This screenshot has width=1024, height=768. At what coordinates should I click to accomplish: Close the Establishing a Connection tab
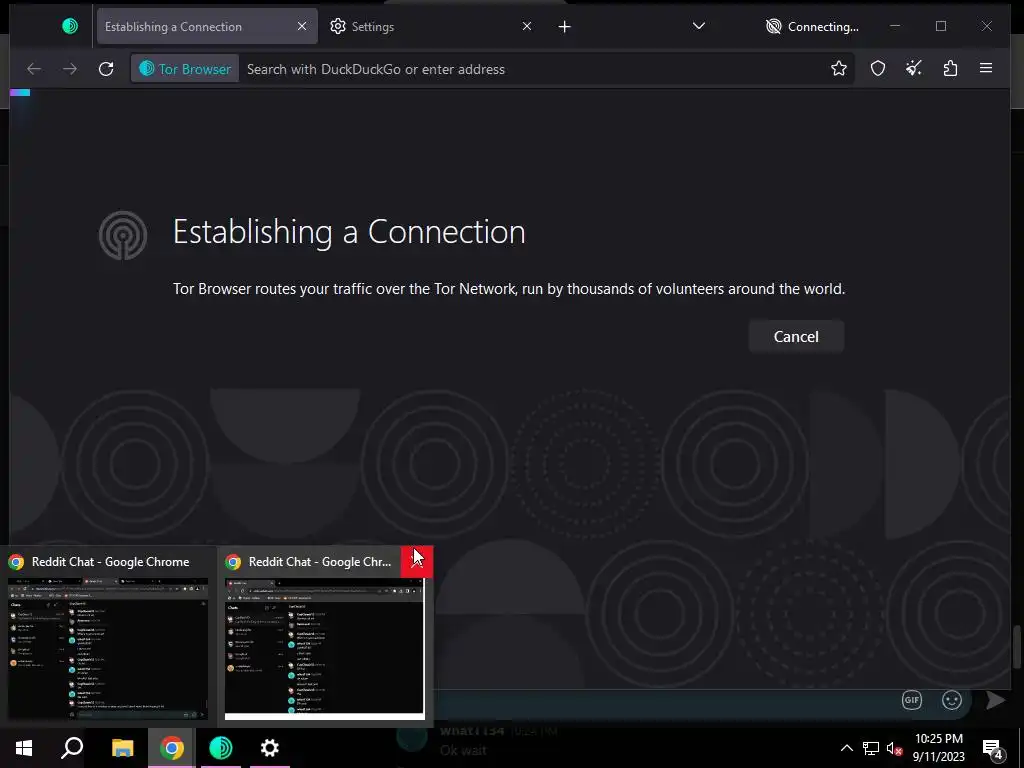click(302, 26)
